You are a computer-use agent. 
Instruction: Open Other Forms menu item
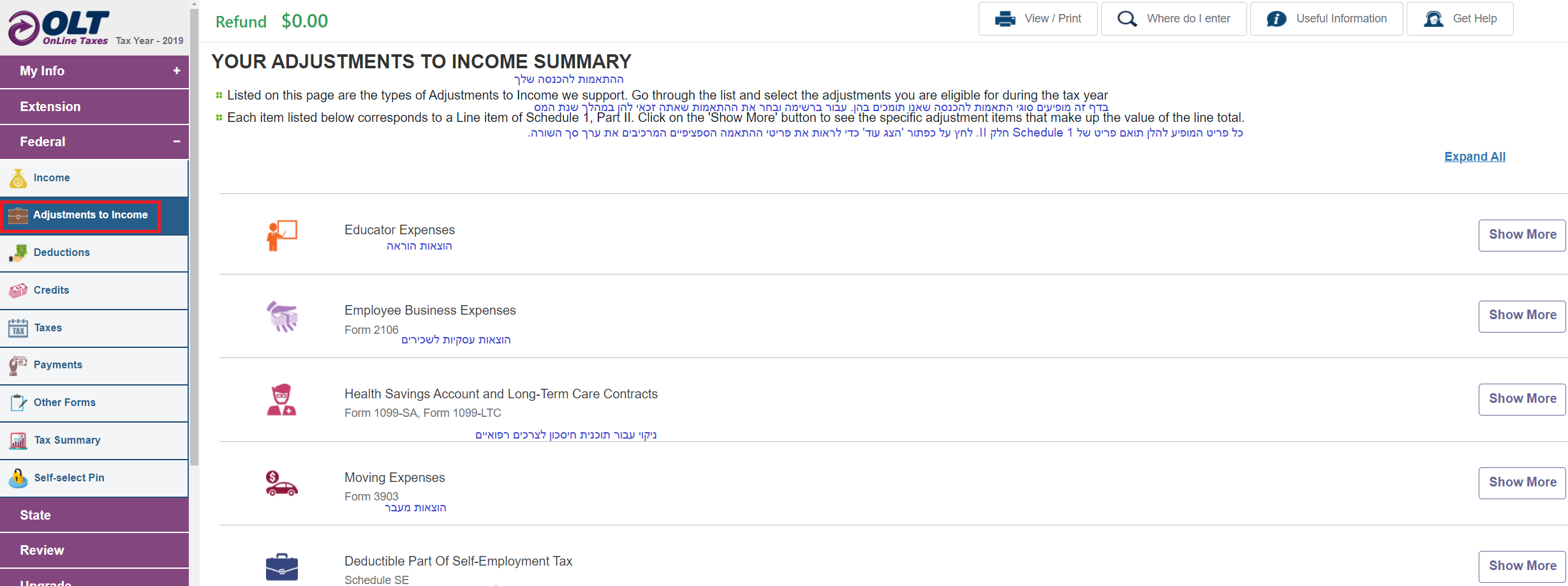[94, 403]
